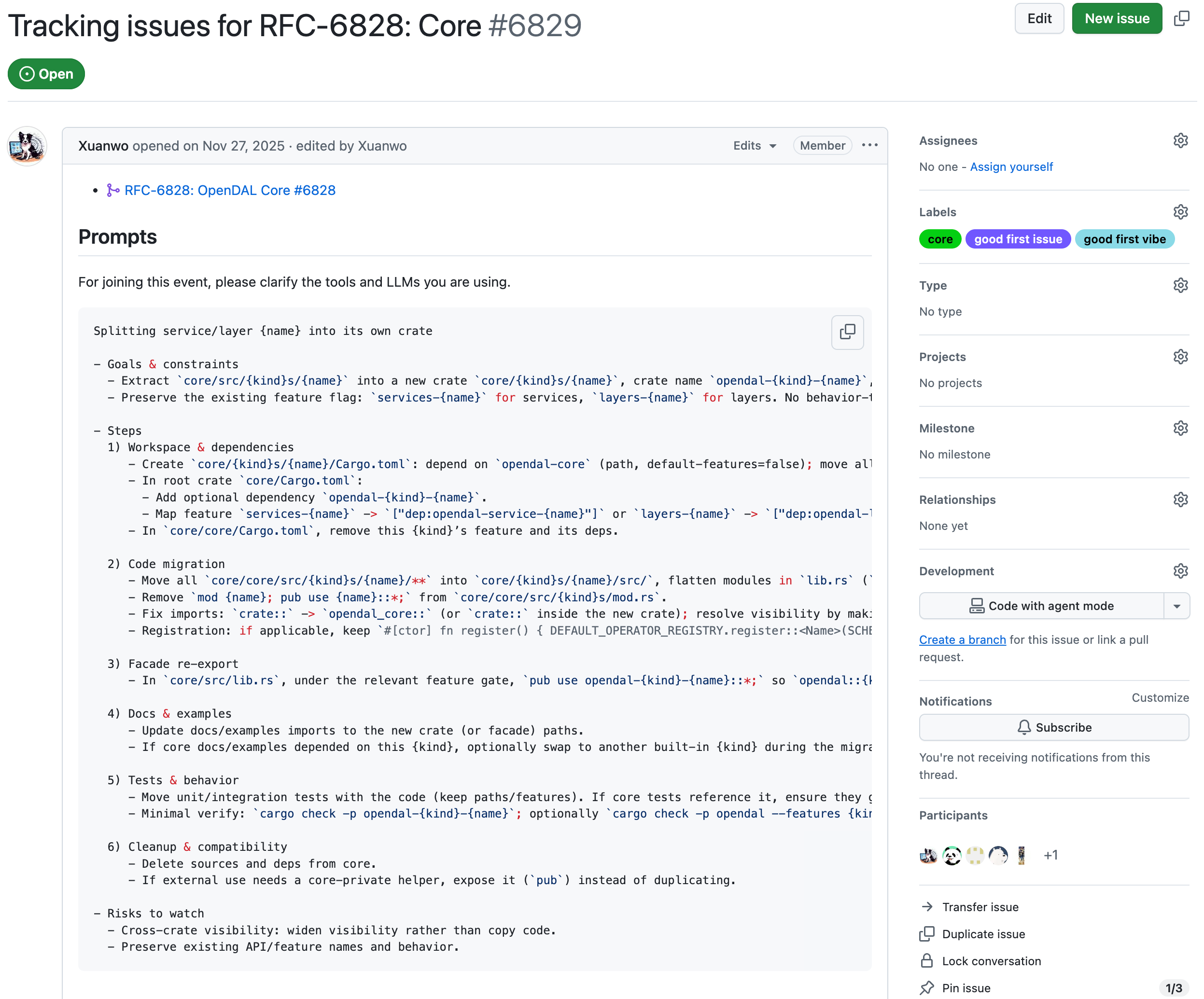Open the Relationships gear settings
Image resolution: width=1204 pixels, height=999 pixels.
click(x=1180, y=500)
